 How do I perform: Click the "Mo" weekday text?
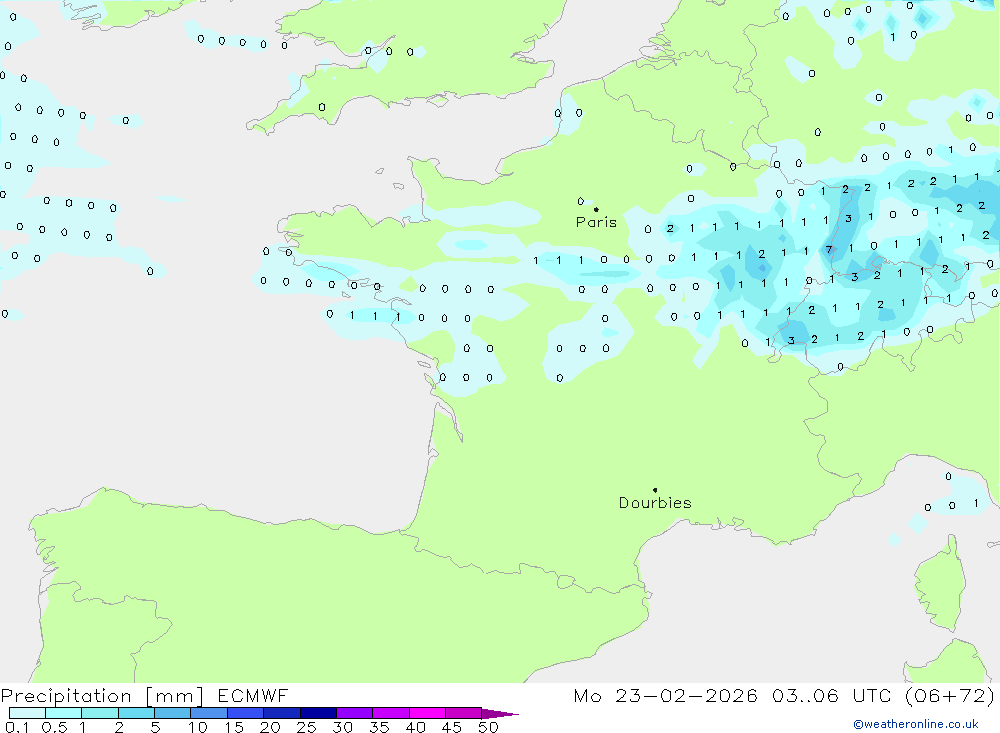[x=587, y=695]
